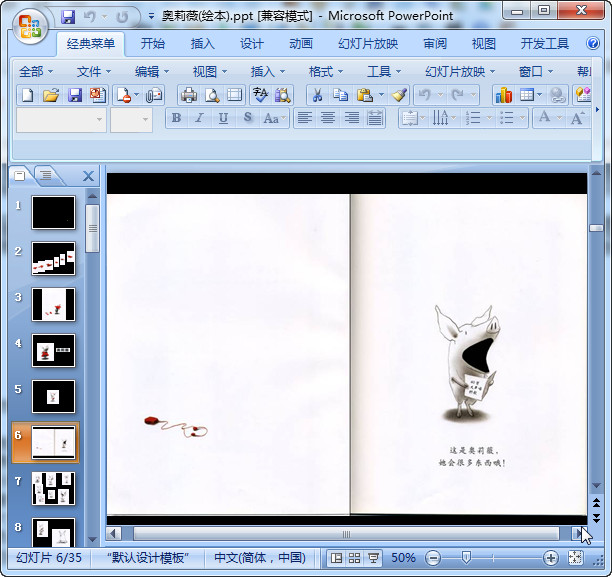Click the Fit slide to window icon

[575, 558]
